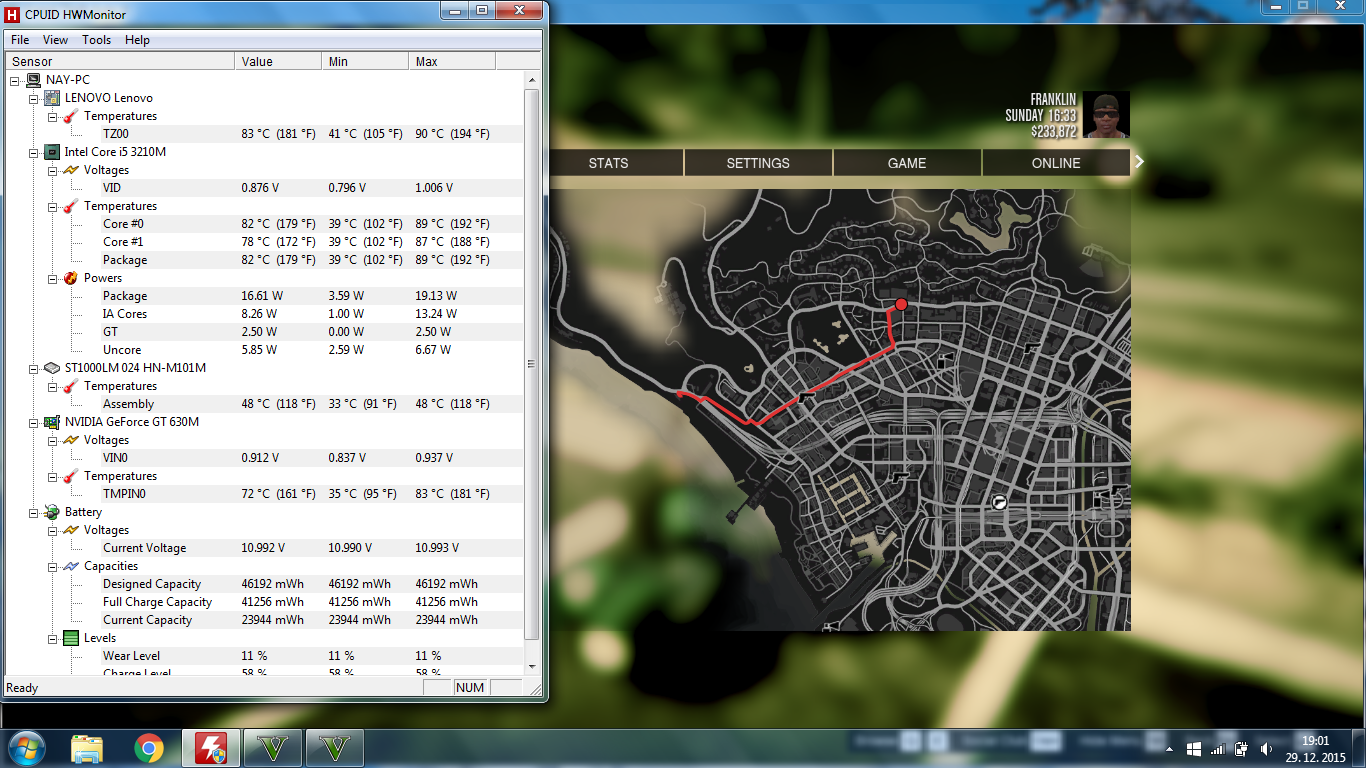Switch to the SETTINGS tab in game menu
1366x768 pixels.
[758, 163]
